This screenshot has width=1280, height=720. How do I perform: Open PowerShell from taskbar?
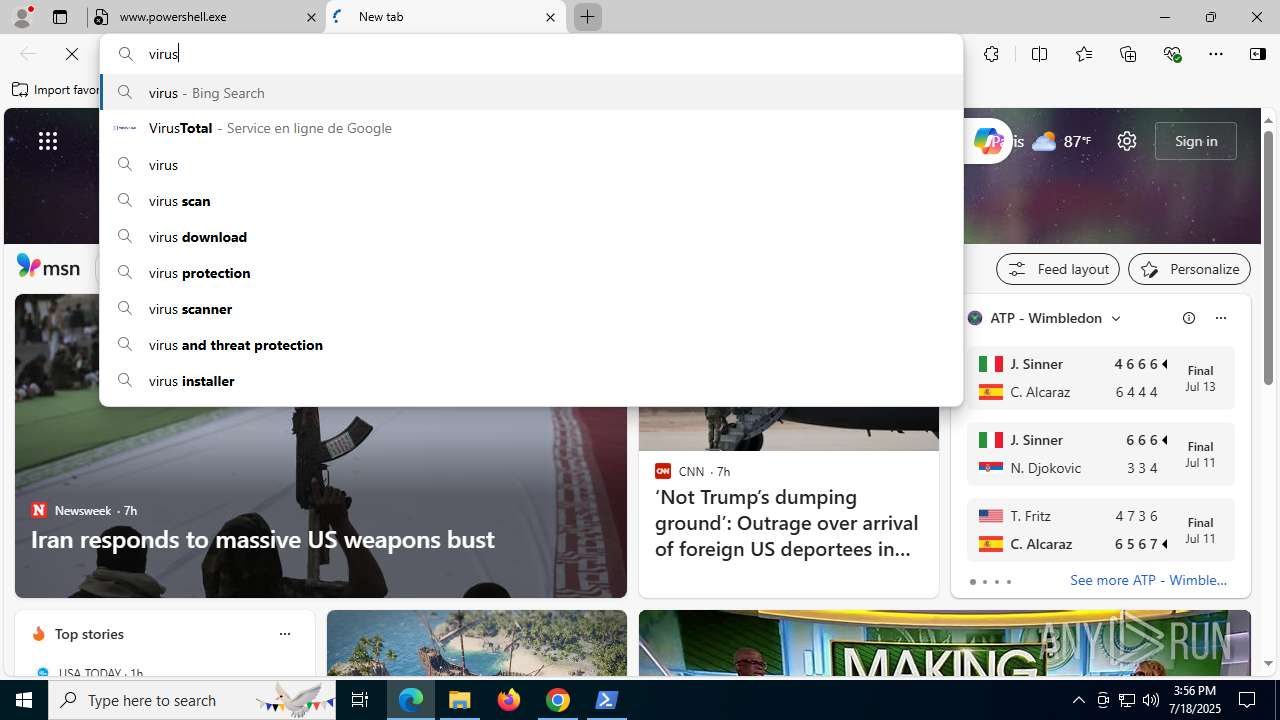pos(607,700)
